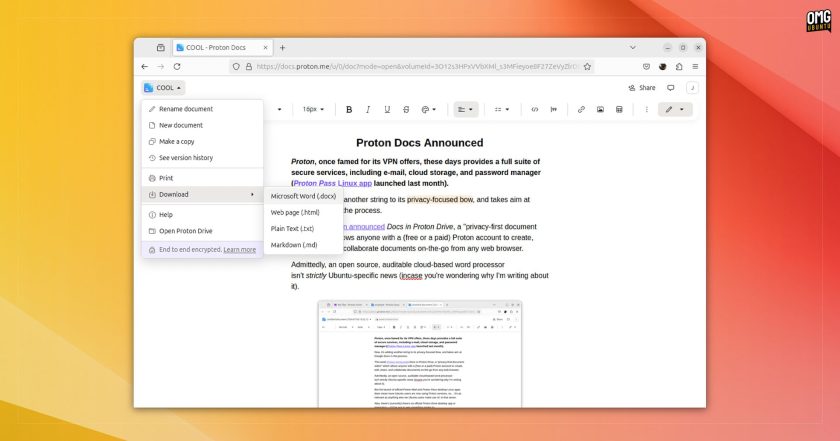
Task: Insert an image using the image icon
Action: point(600,109)
